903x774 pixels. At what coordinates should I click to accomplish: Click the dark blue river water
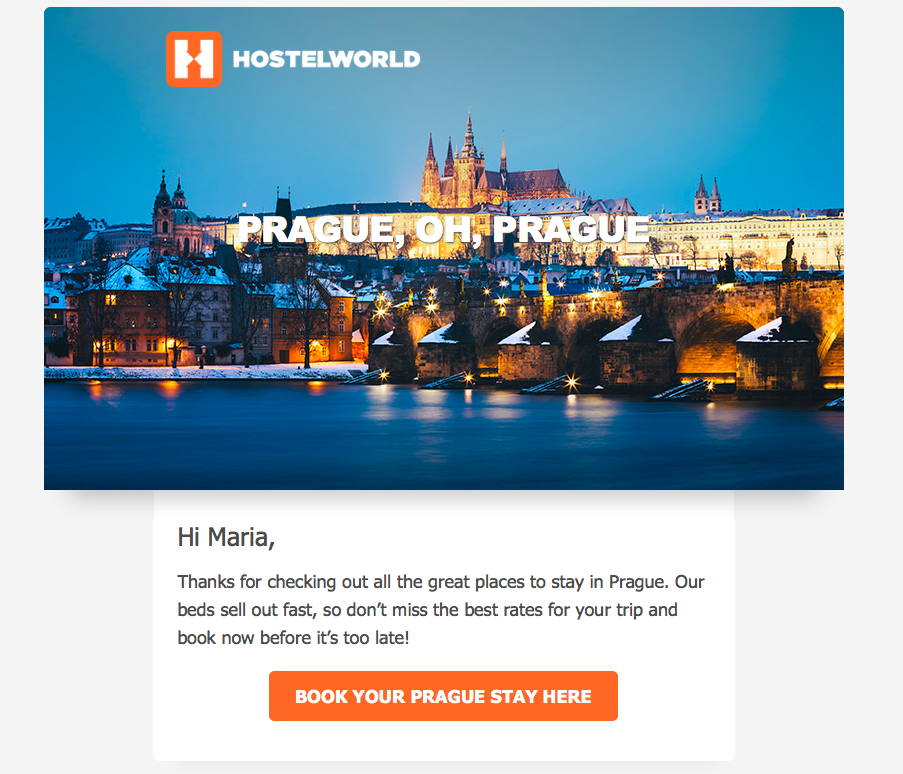pos(443,438)
